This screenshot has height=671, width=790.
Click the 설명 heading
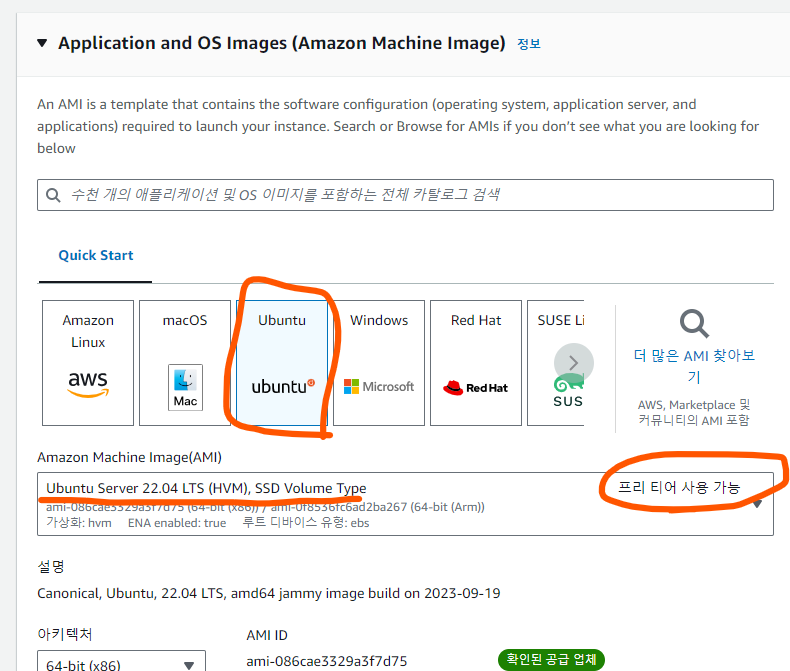point(51,567)
